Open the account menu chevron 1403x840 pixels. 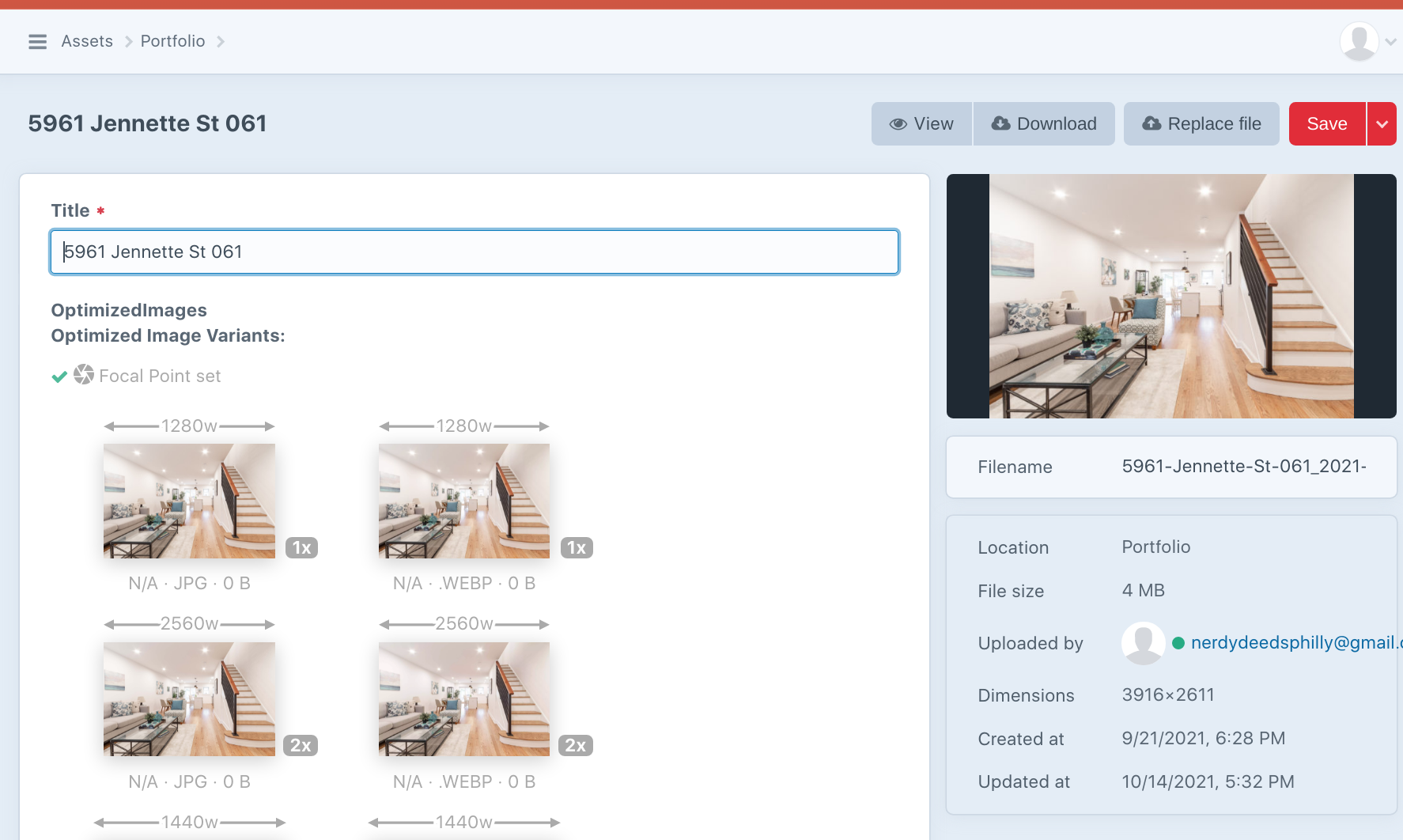click(1390, 42)
